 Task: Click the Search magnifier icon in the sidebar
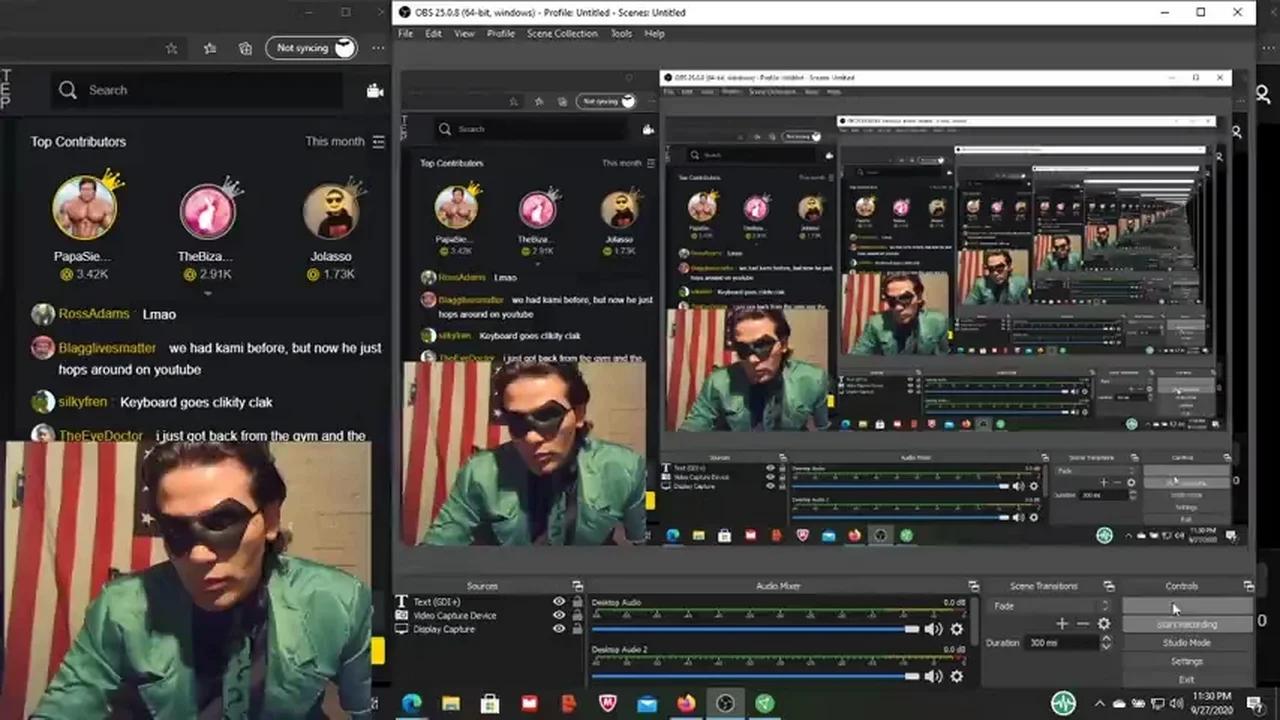[x=68, y=90]
